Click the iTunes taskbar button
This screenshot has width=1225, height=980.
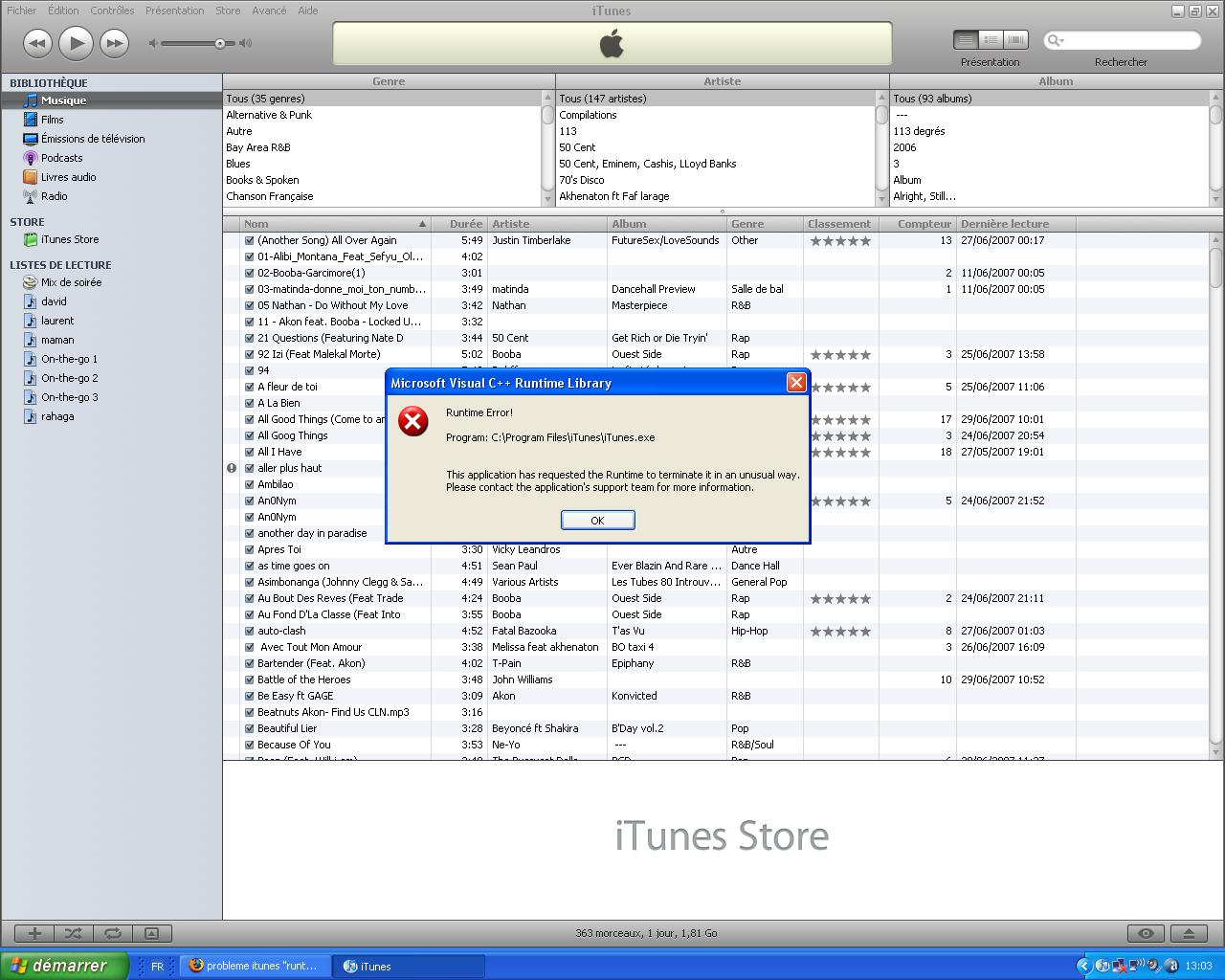409,966
